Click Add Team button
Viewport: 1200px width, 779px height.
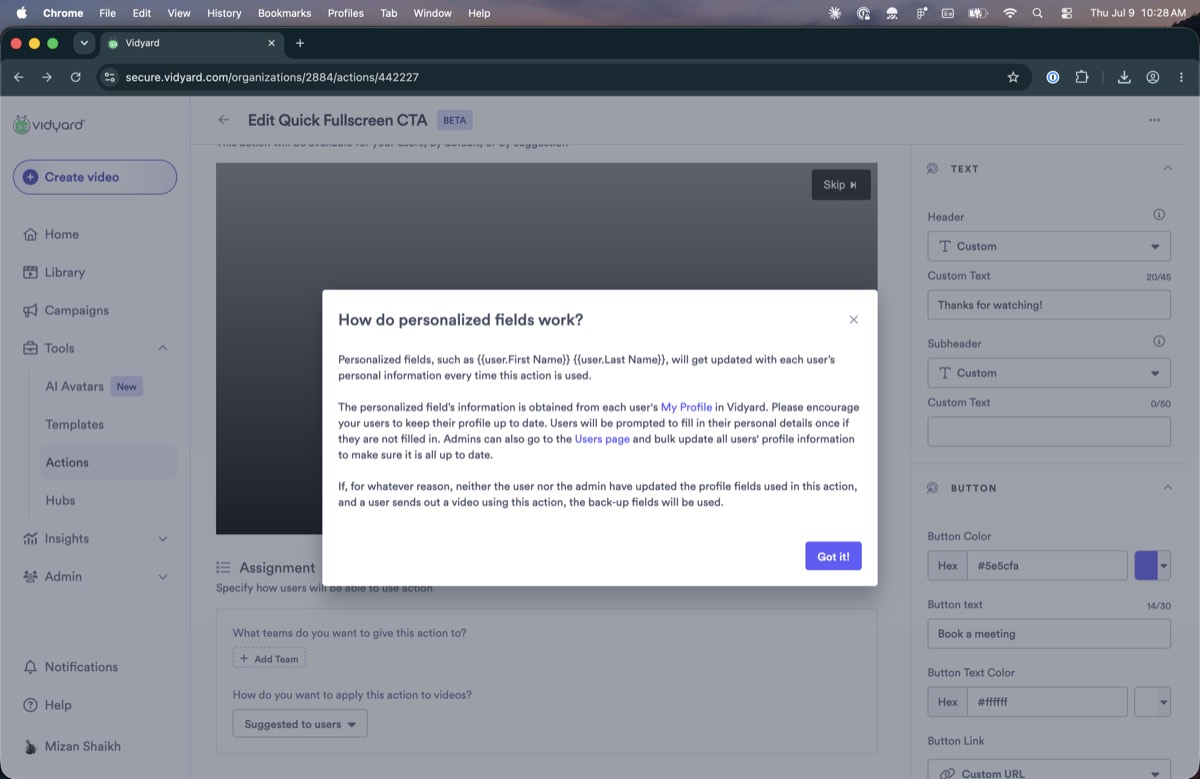[x=269, y=659]
